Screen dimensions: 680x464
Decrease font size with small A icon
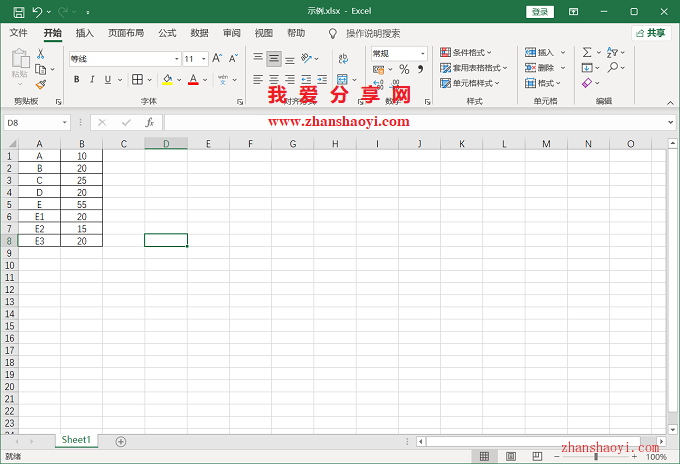pyautogui.click(x=233, y=58)
